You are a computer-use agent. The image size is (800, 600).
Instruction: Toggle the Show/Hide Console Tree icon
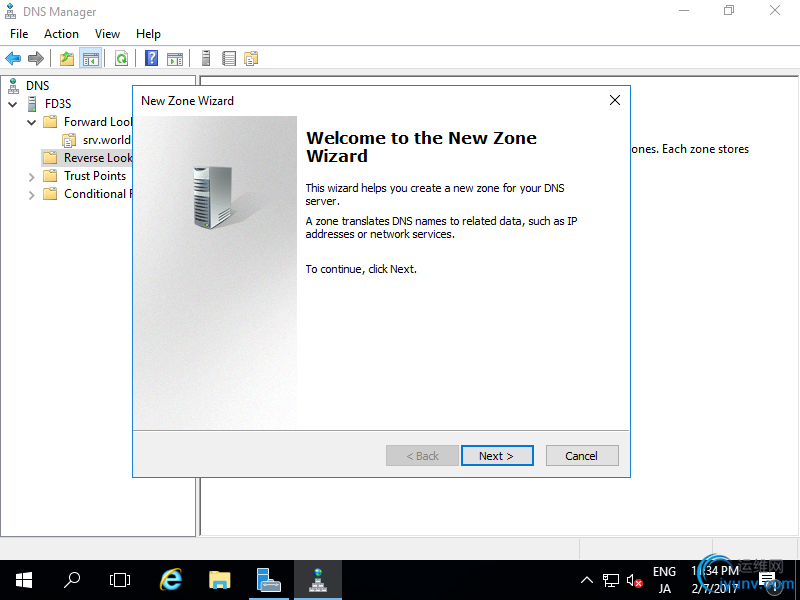pyautogui.click(x=91, y=58)
